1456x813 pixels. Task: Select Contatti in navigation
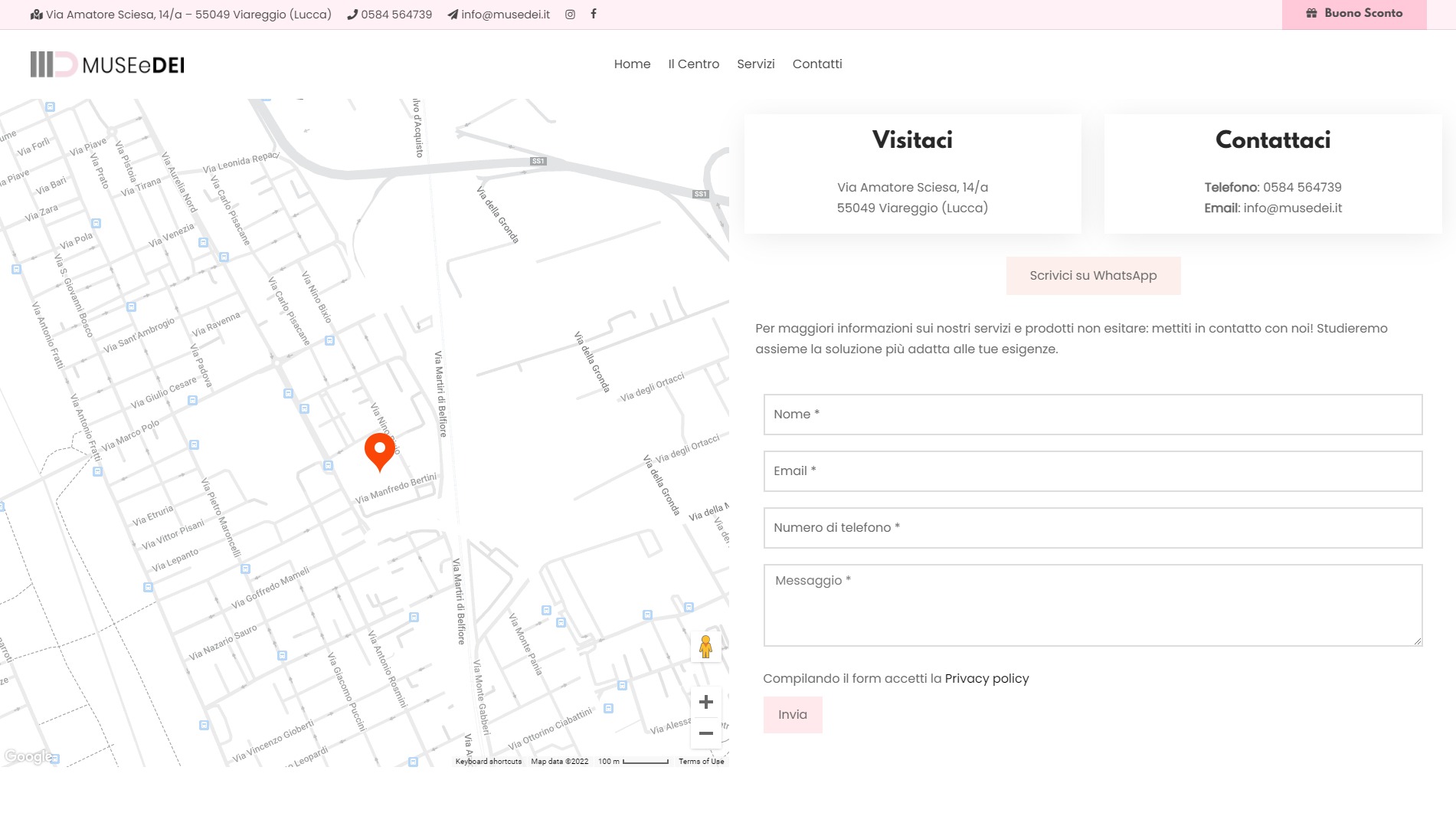[x=816, y=64]
